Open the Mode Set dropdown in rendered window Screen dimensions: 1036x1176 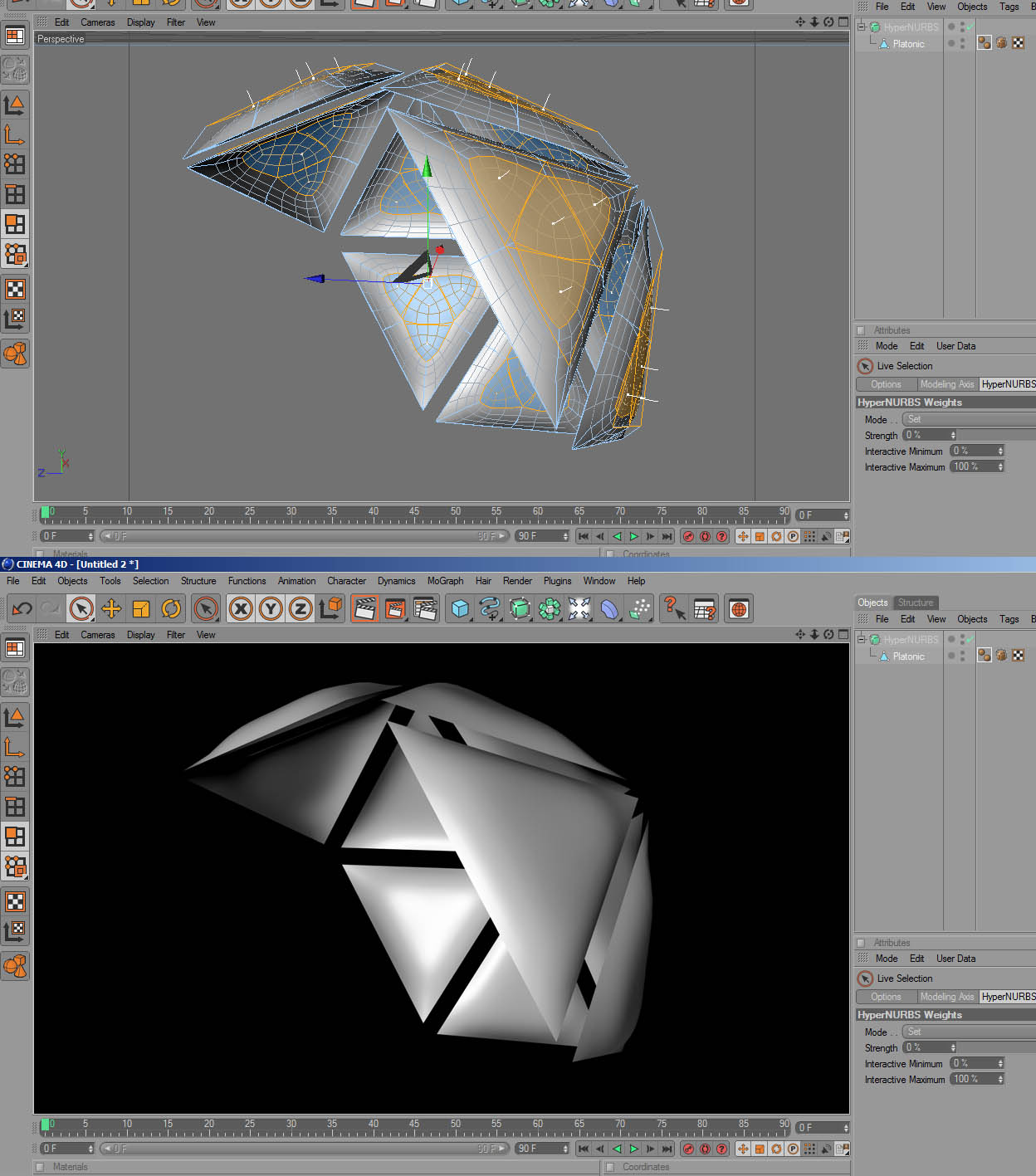pyautogui.click(x=969, y=1032)
